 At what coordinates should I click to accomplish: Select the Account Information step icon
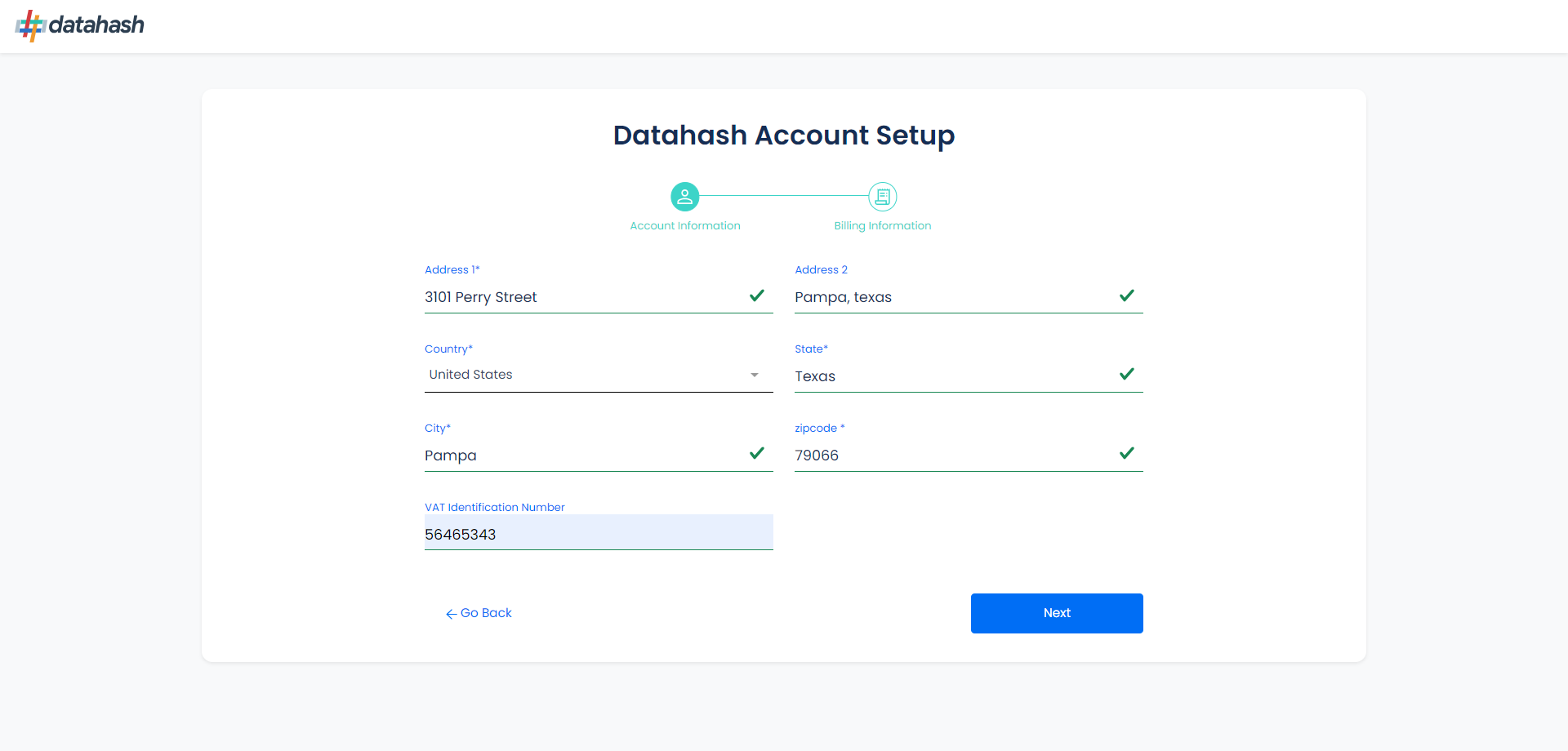(x=684, y=197)
